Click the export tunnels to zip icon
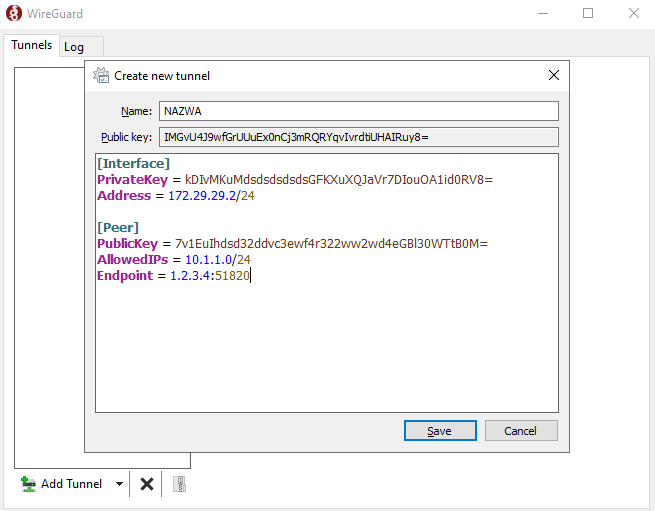655x511 pixels. (x=179, y=484)
